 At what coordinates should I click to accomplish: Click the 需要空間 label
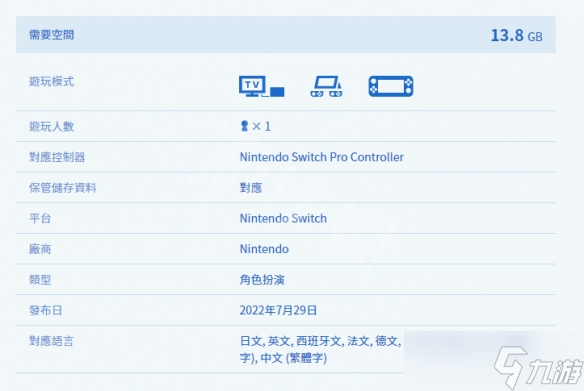click(x=51, y=35)
